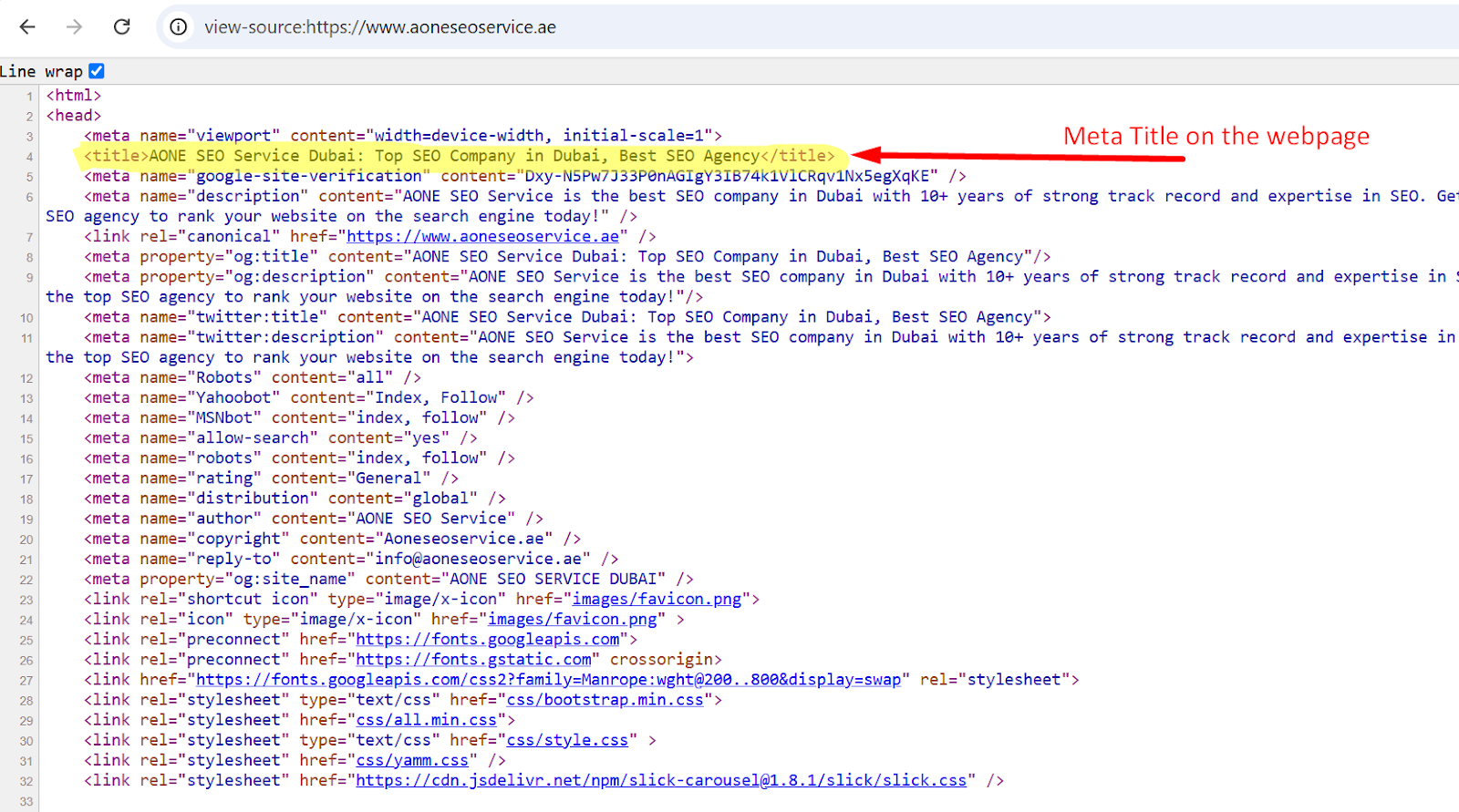The width and height of the screenshot is (1459, 812).
Task: Toggle the Line wrap checkbox
Action: click(97, 70)
